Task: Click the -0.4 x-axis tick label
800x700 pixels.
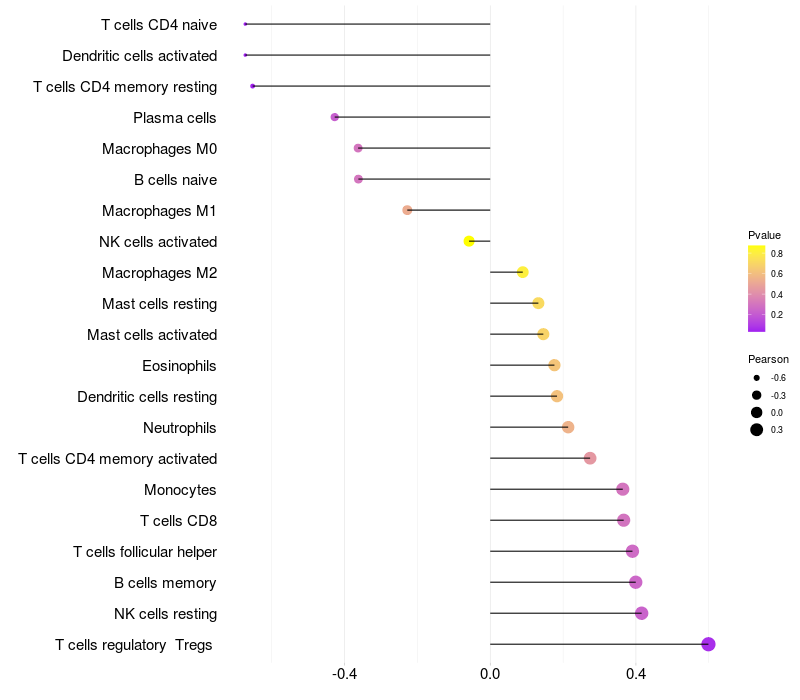Action: [344, 674]
